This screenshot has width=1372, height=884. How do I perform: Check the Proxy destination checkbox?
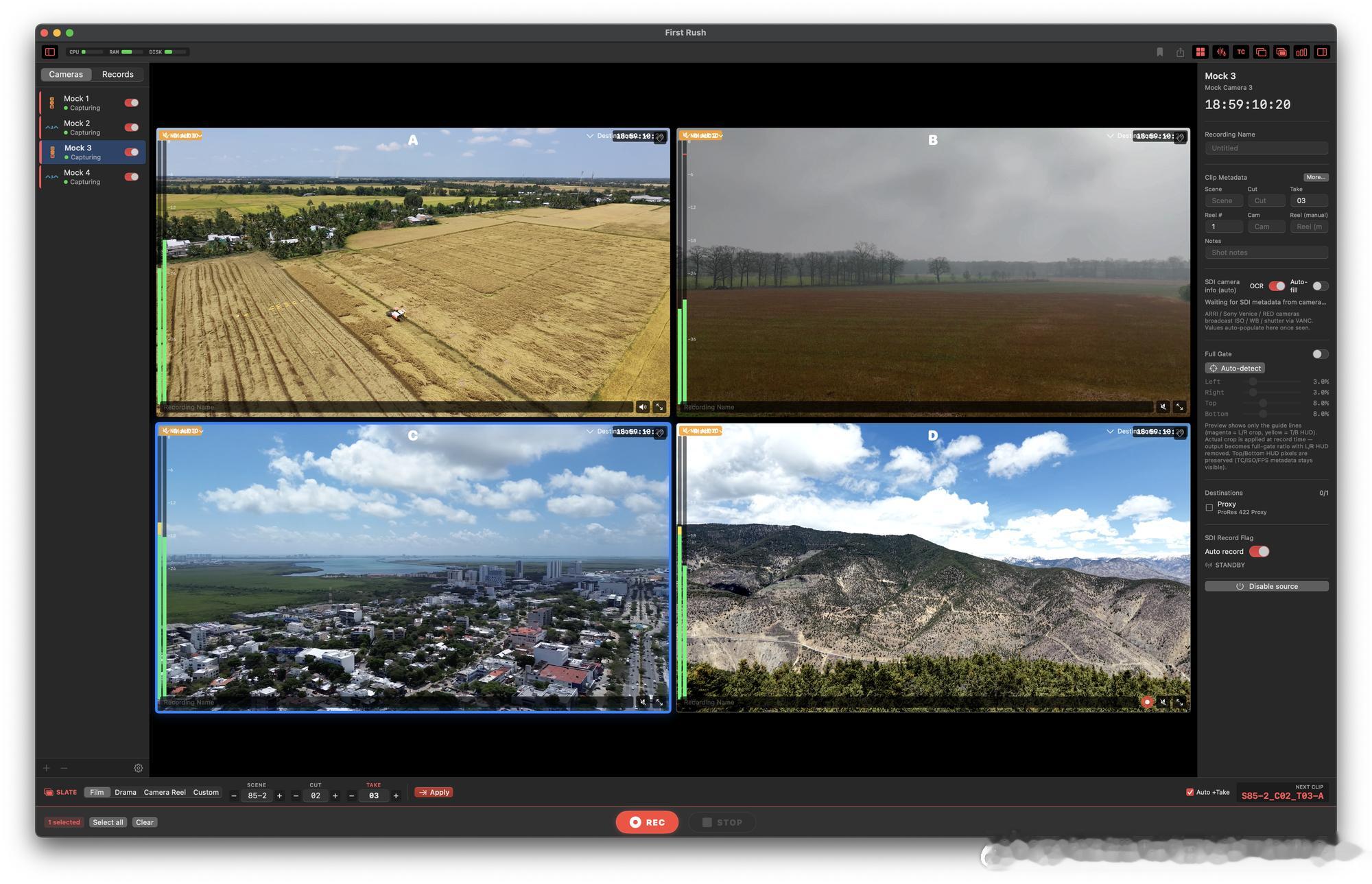[1209, 508]
